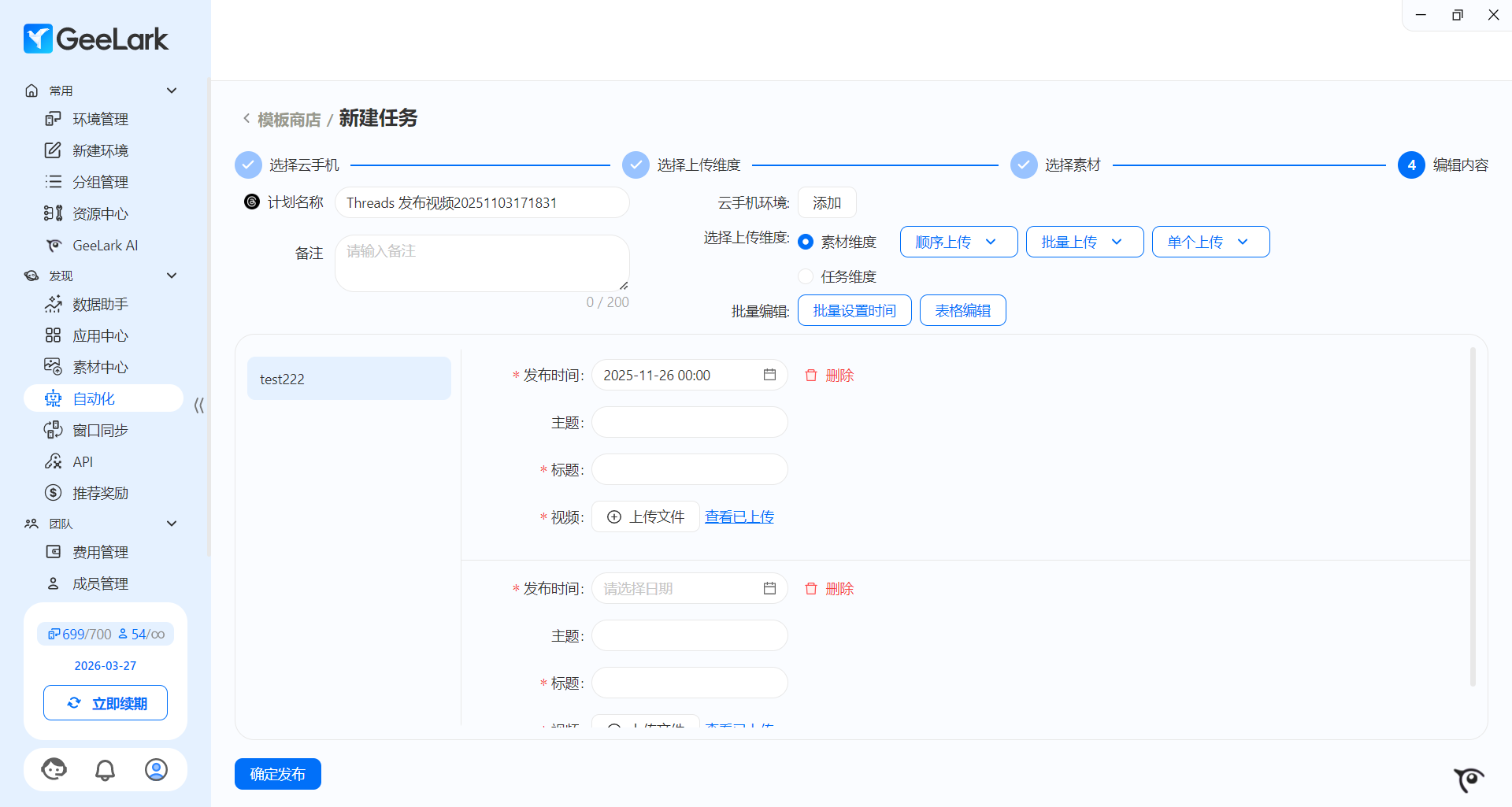Open the 顺序上传 dropdown
The height and width of the screenshot is (807, 1512).
click(958, 242)
